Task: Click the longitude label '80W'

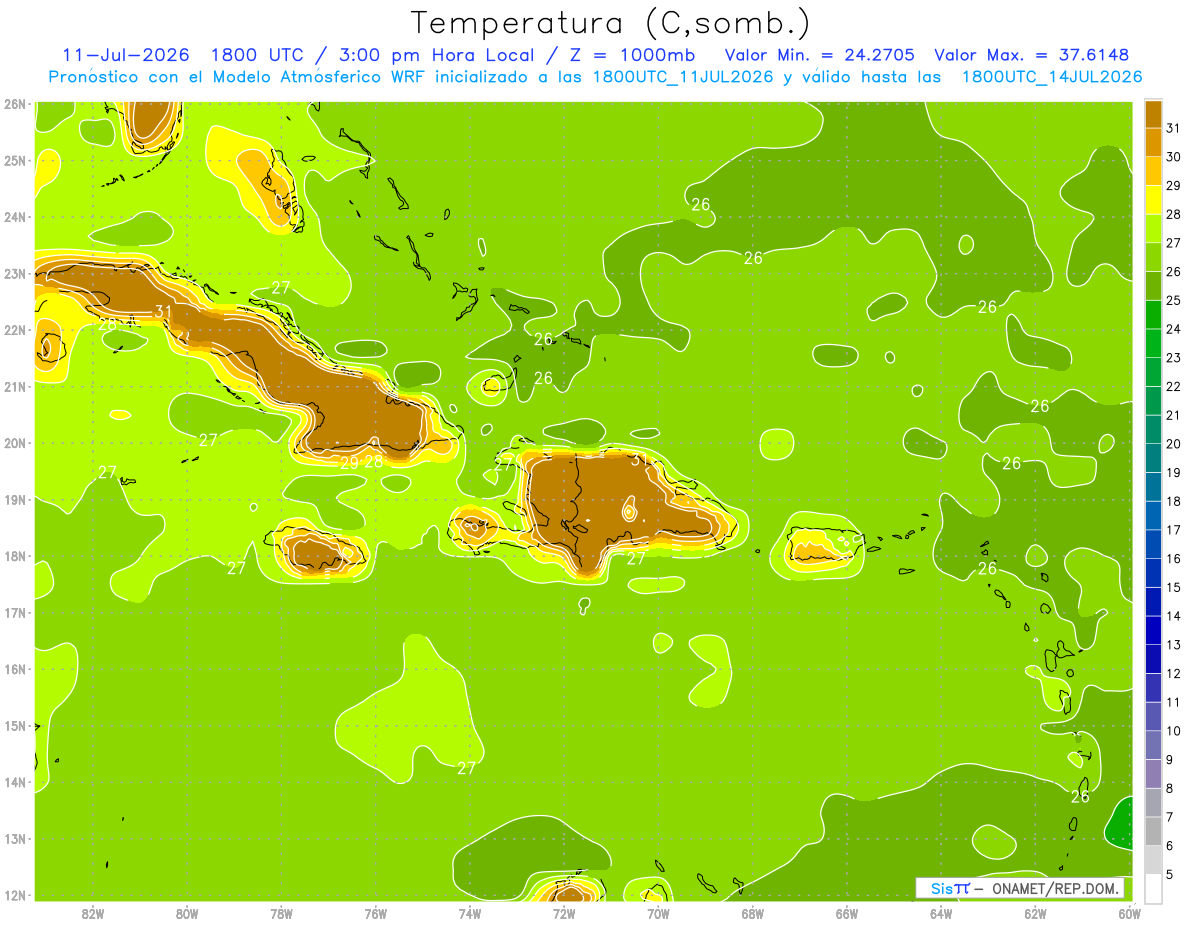Action: [x=187, y=913]
